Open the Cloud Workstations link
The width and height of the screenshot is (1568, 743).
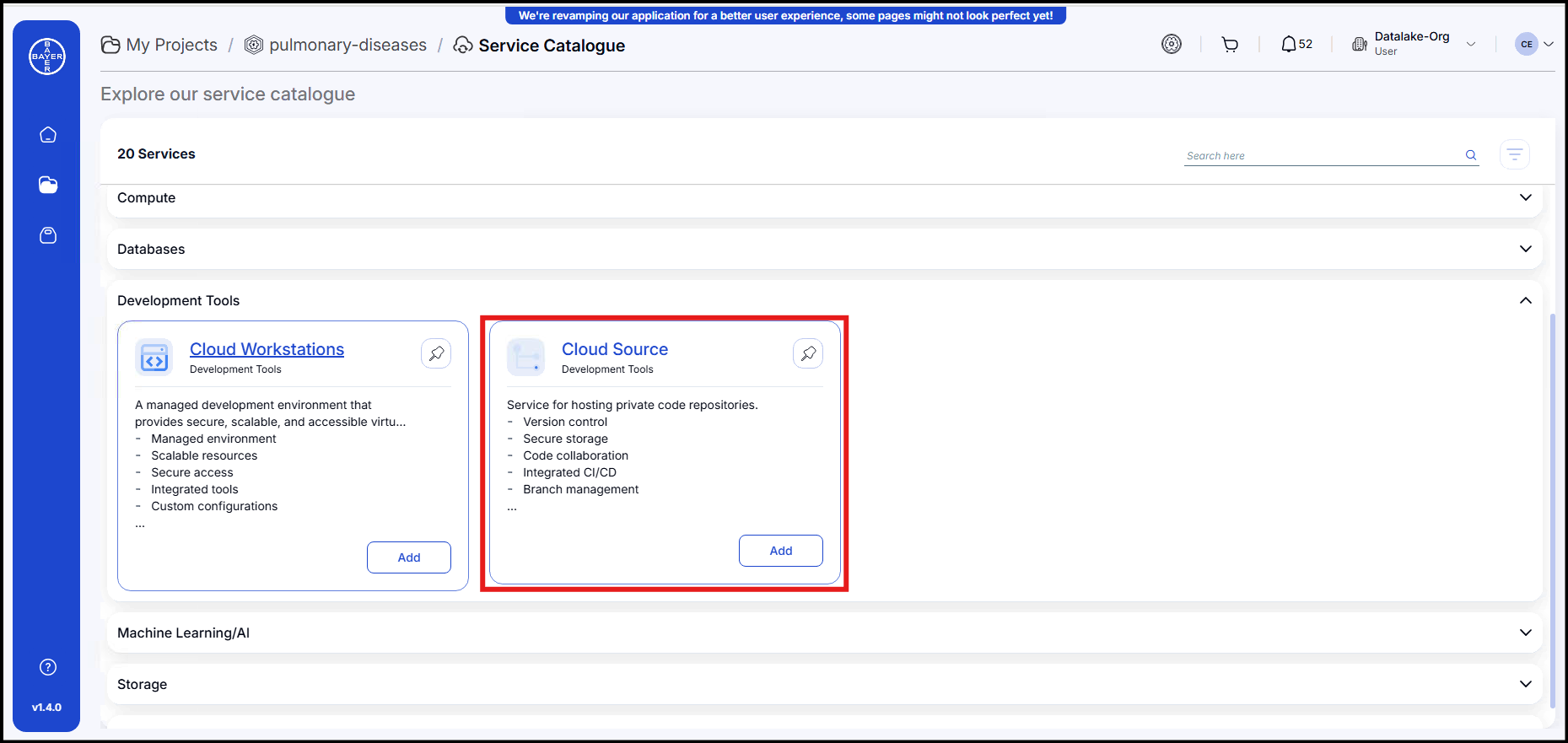point(267,349)
